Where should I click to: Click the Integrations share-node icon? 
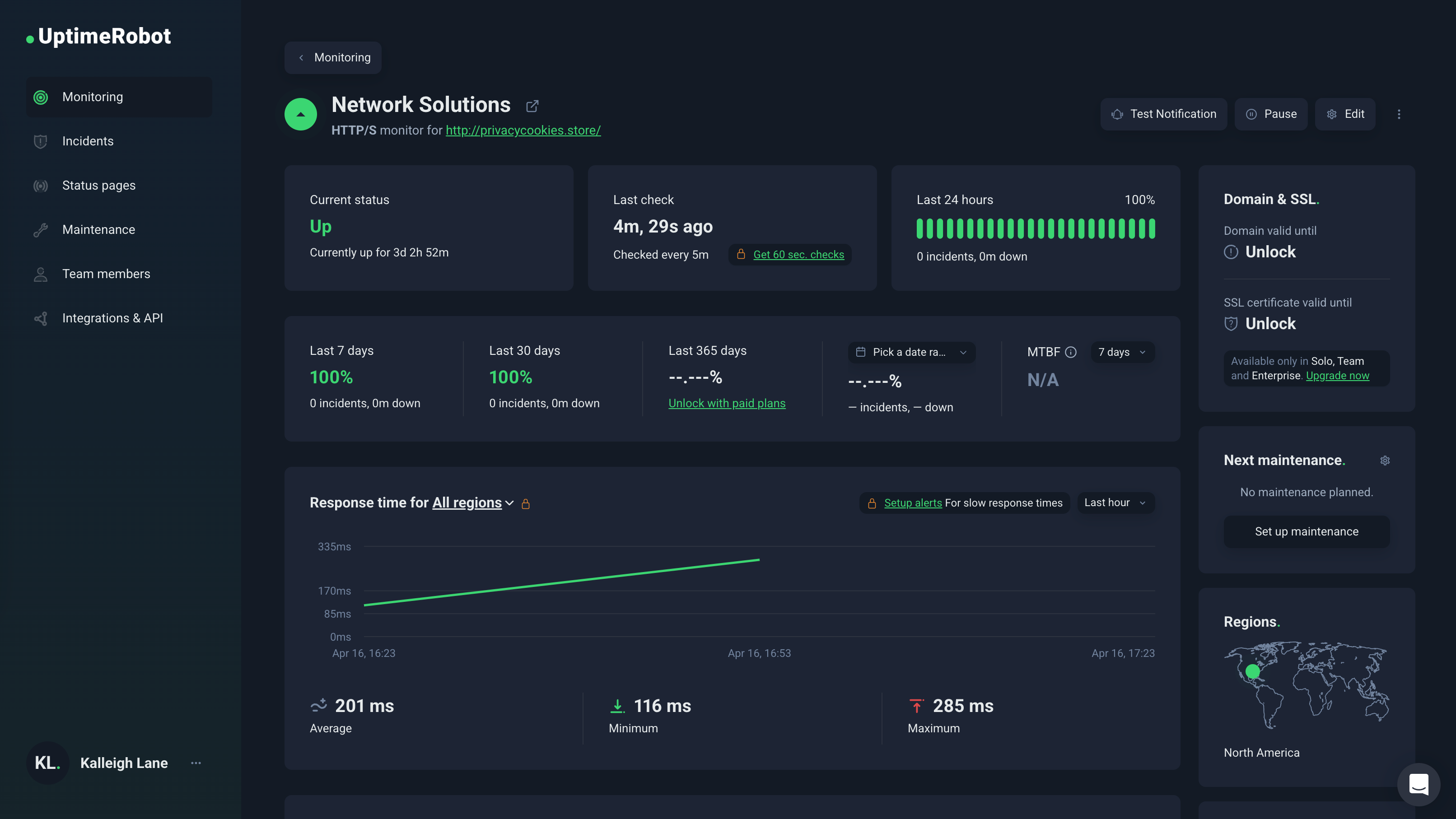41,318
